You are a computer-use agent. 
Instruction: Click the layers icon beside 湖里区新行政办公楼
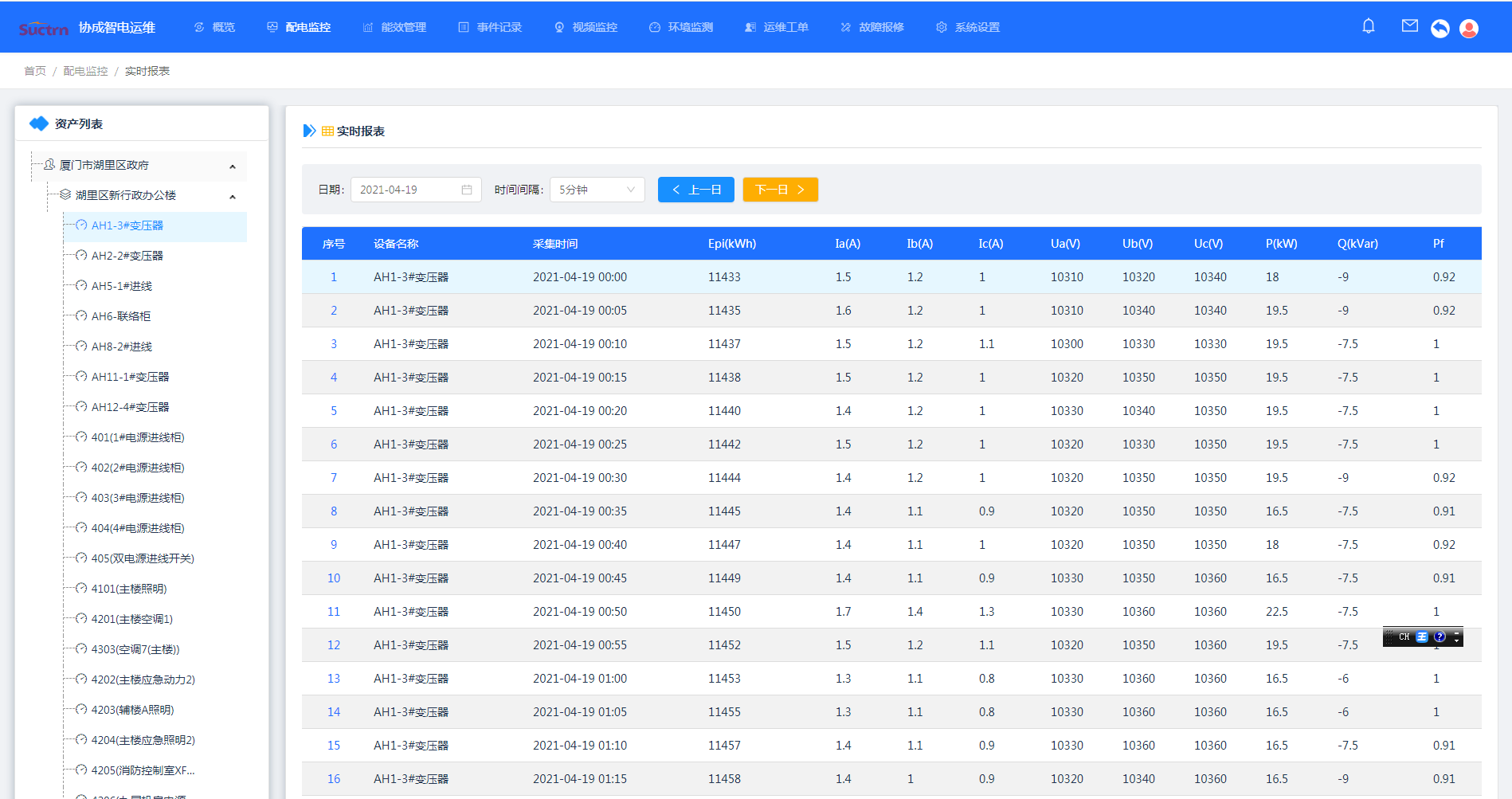65,194
